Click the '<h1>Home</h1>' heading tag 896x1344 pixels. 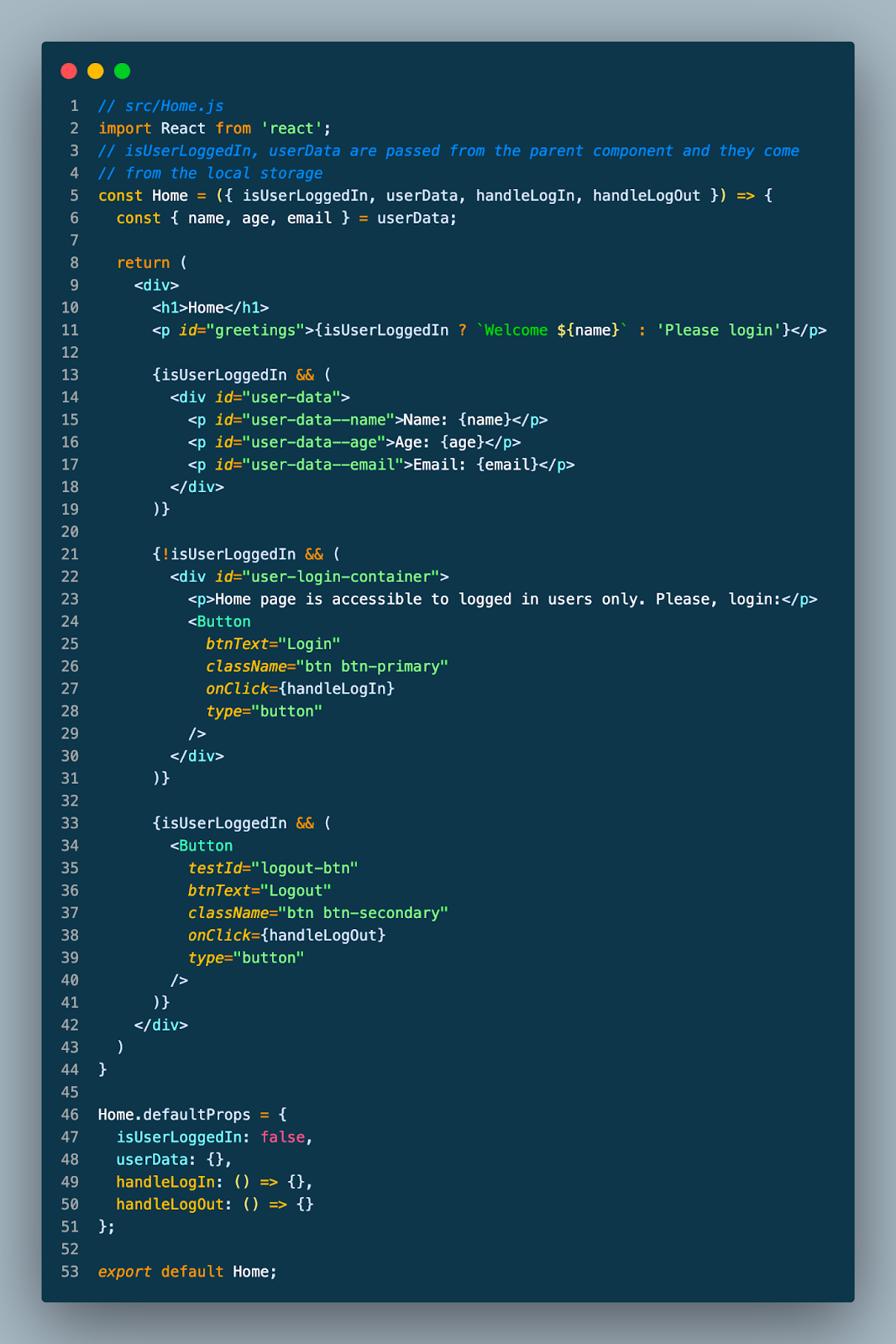(x=211, y=307)
